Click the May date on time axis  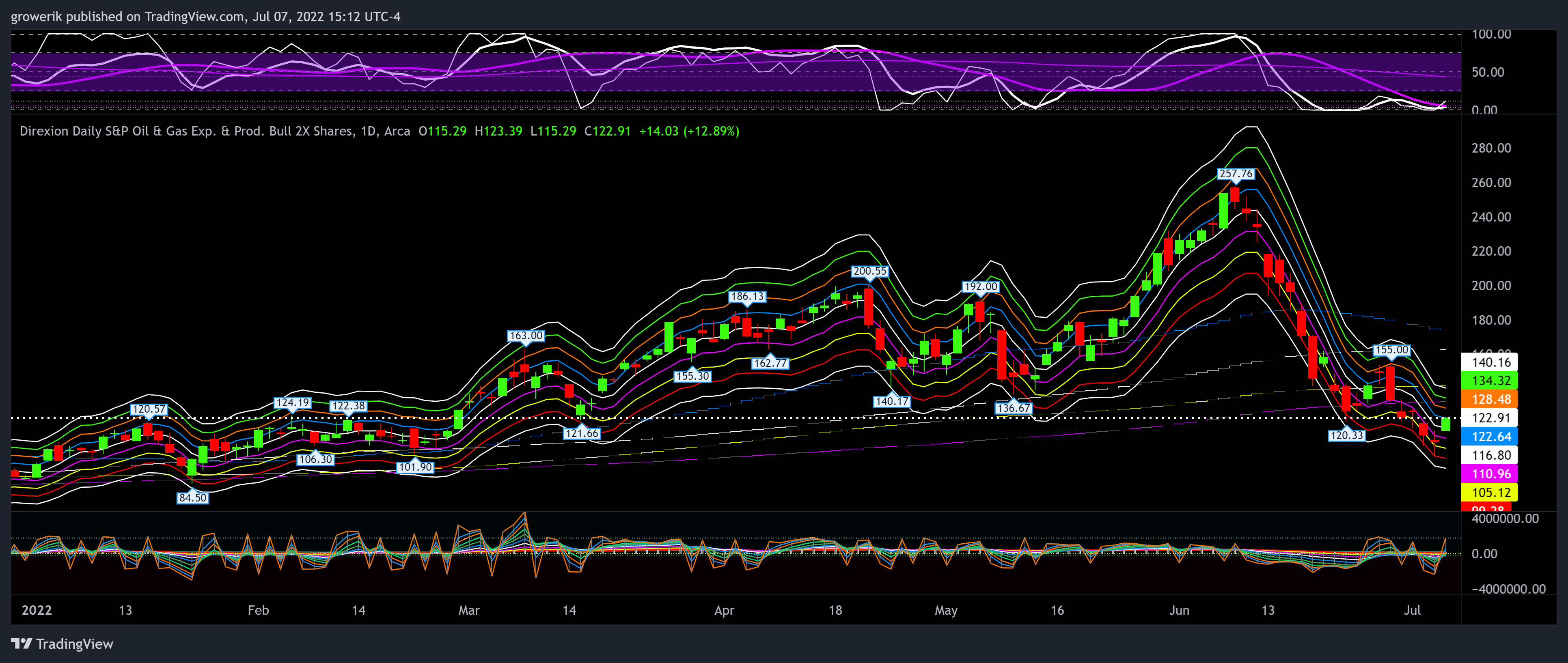point(946,610)
